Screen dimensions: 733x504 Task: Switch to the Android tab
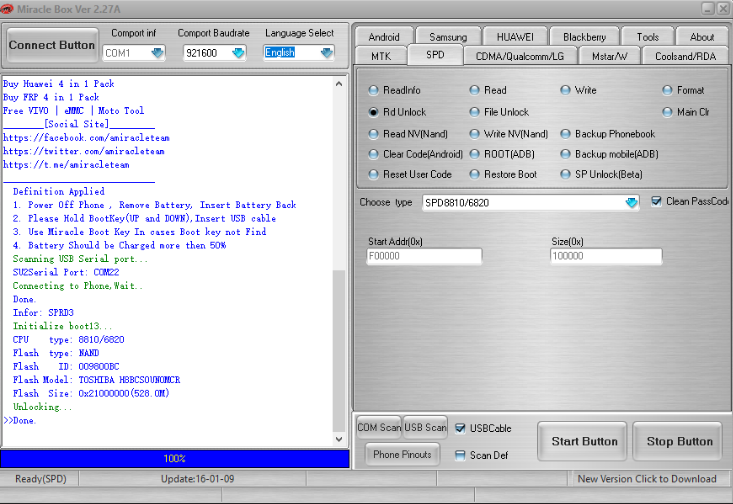(384, 37)
